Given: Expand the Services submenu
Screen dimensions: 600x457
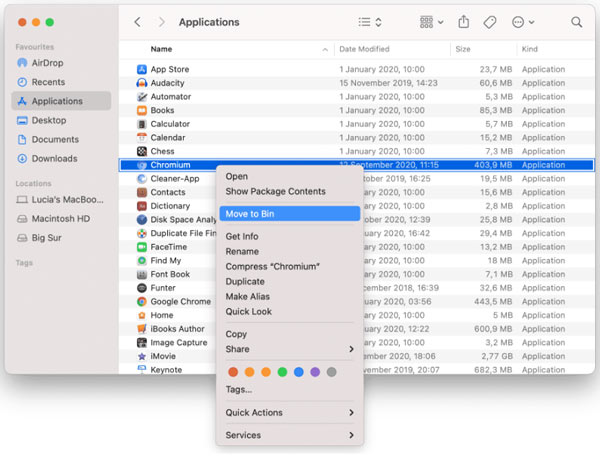Looking at the screenshot, I should click(290, 435).
